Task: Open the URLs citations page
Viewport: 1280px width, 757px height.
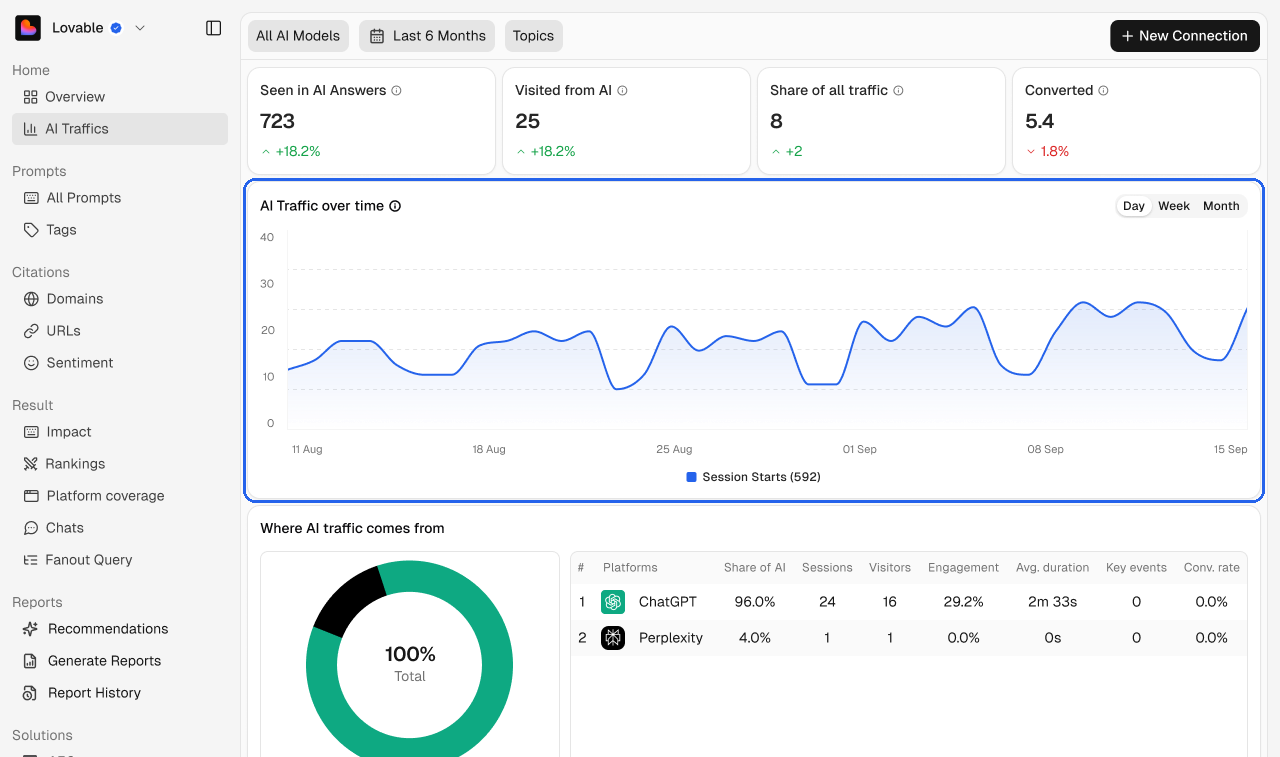Action: (x=120, y=331)
